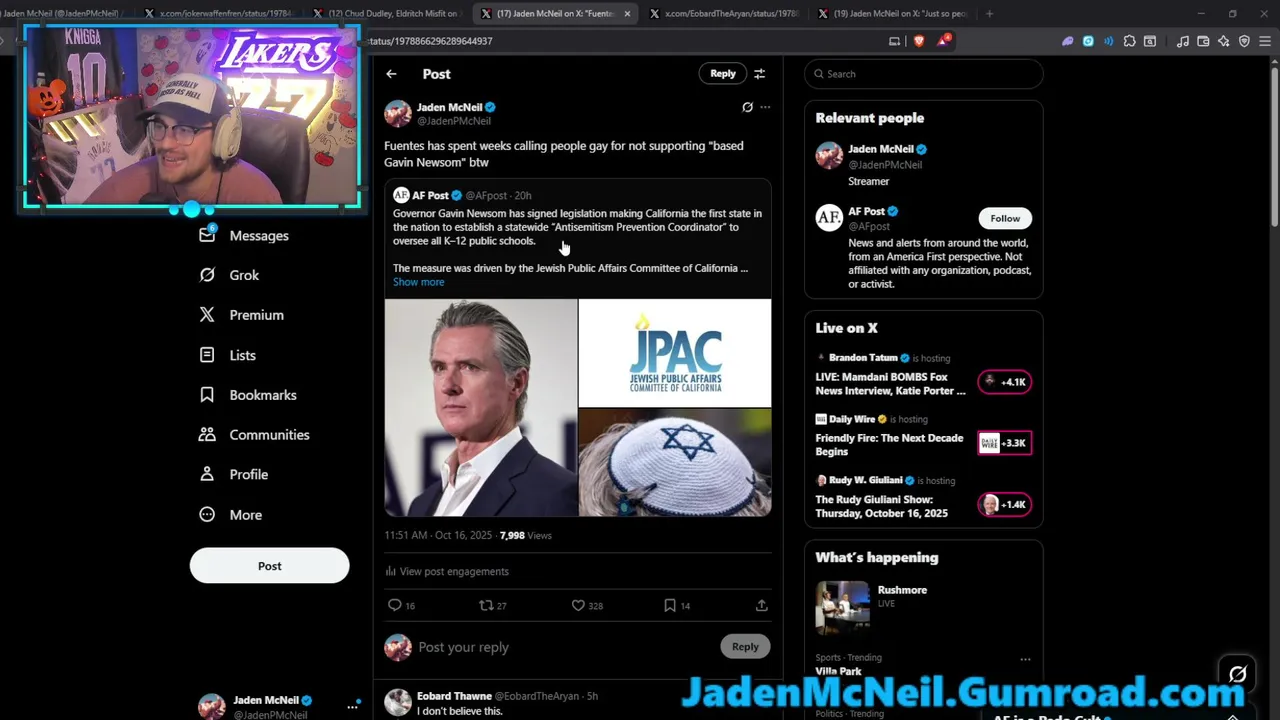
Task: Expand quoted post with Show more
Action: 418,282
